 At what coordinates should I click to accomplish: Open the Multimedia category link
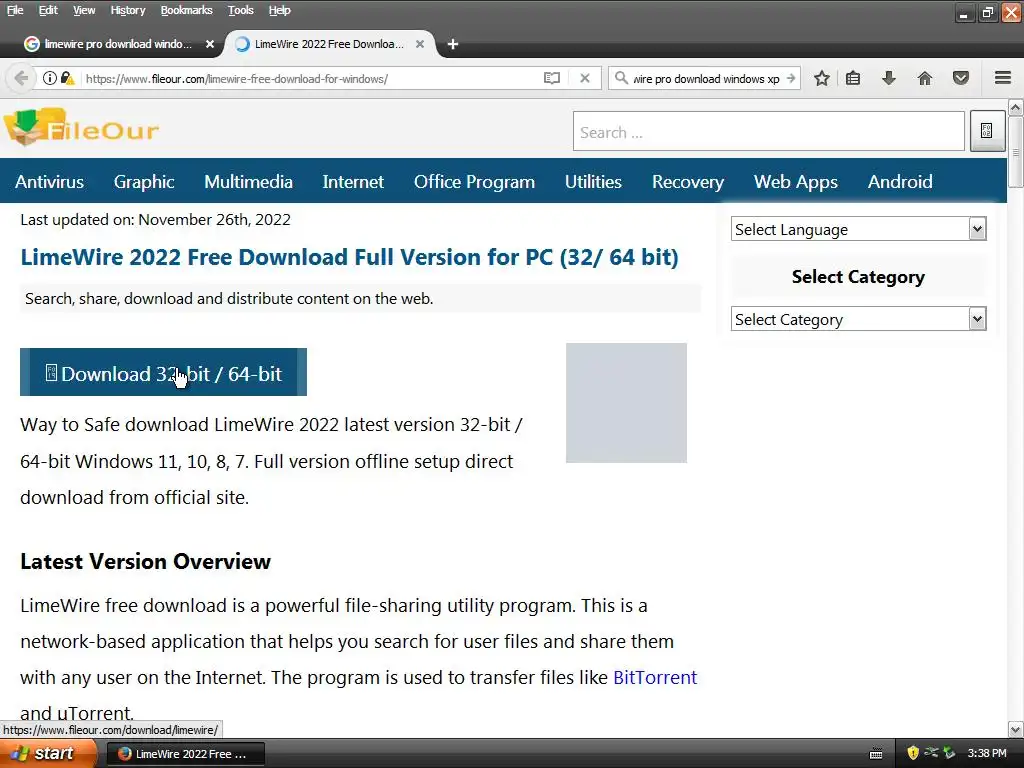click(x=248, y=182)
